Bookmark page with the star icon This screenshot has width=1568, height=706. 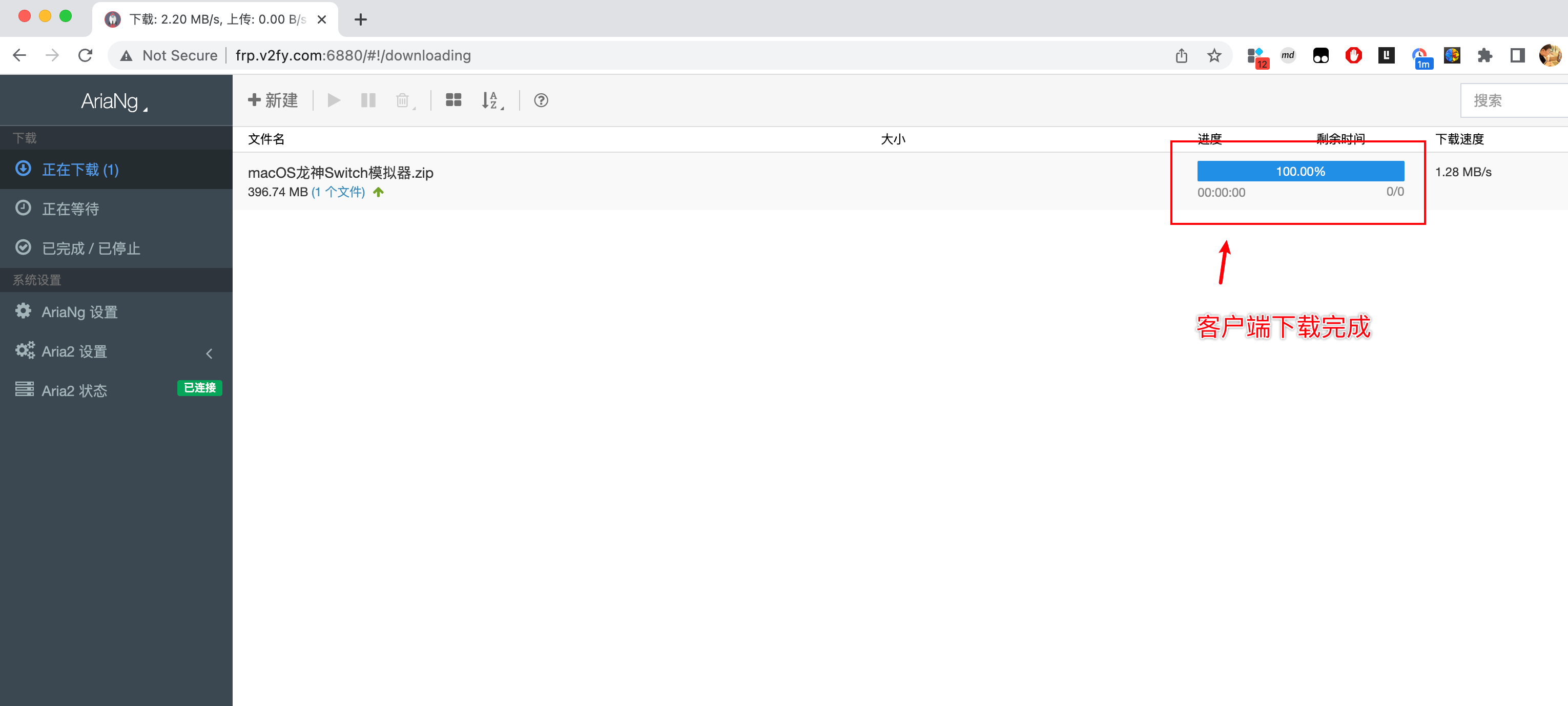[x=1214, y=55]
